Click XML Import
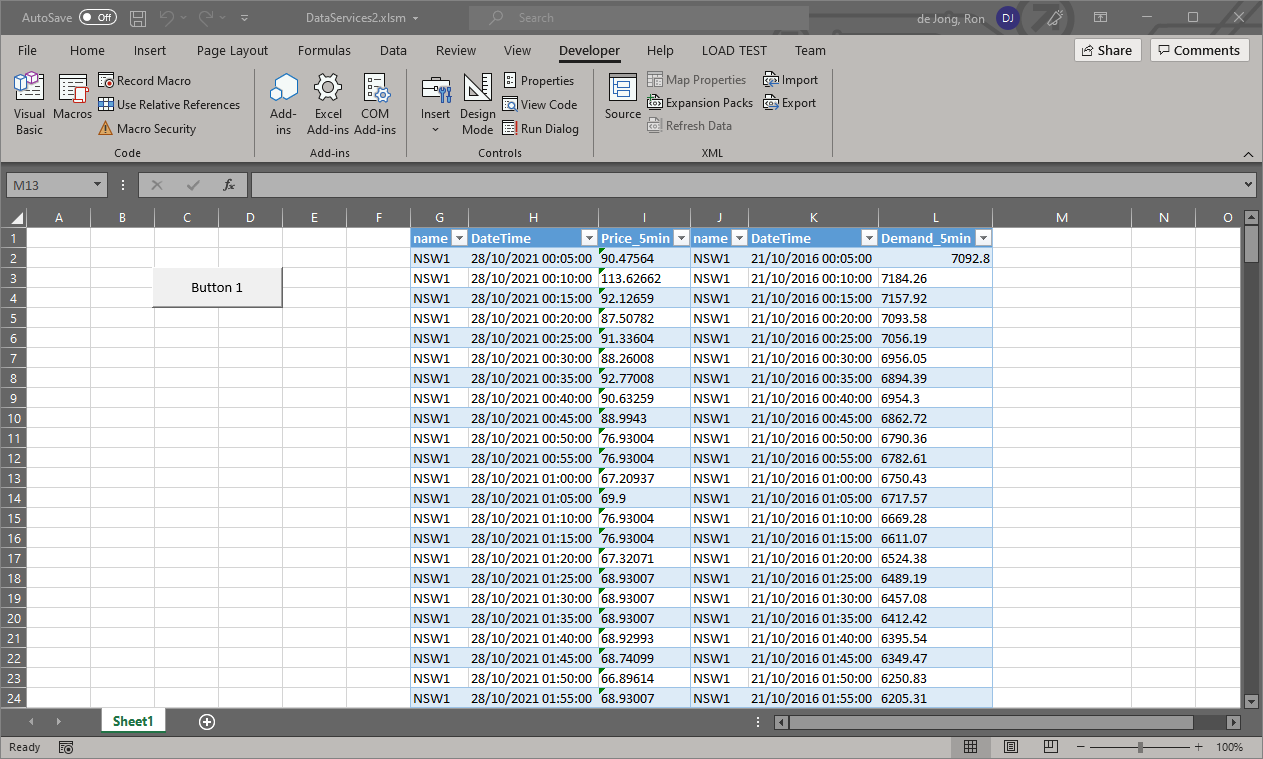The width and height of the screenshot is (1263, 759). (790, 80)
